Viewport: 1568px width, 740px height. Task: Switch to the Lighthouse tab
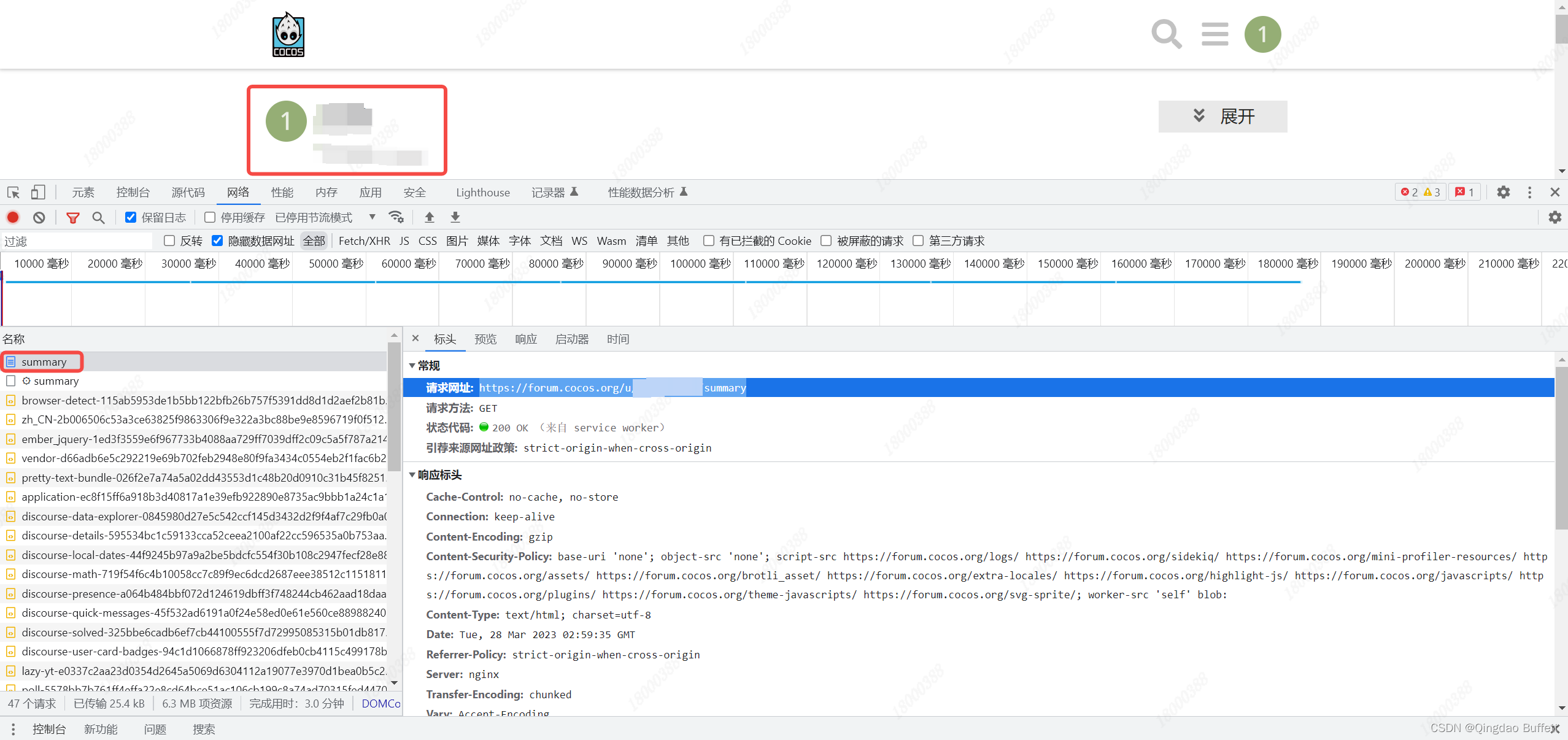tap(482, 193)
